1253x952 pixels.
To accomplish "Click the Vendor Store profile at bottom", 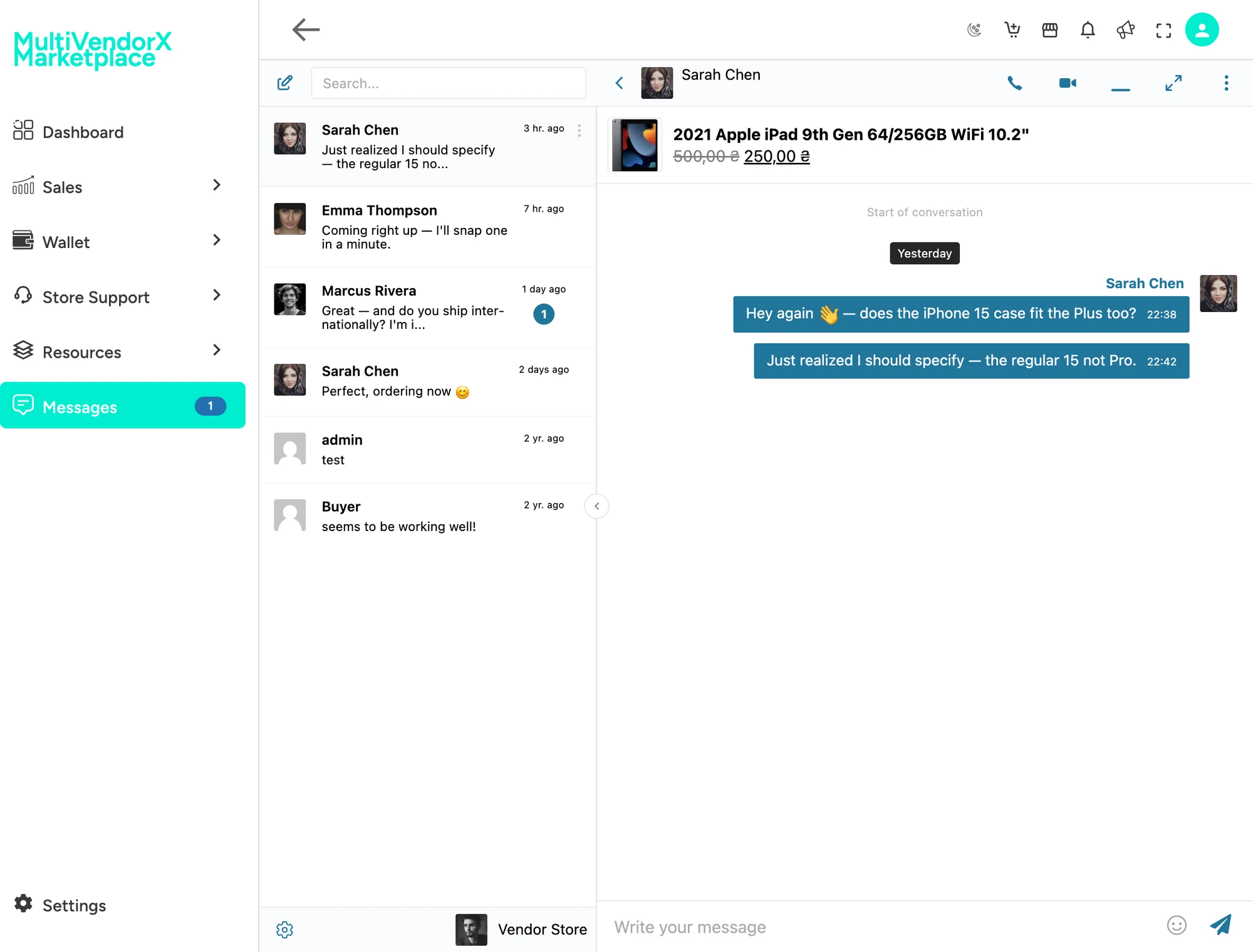I will (521, 929).
